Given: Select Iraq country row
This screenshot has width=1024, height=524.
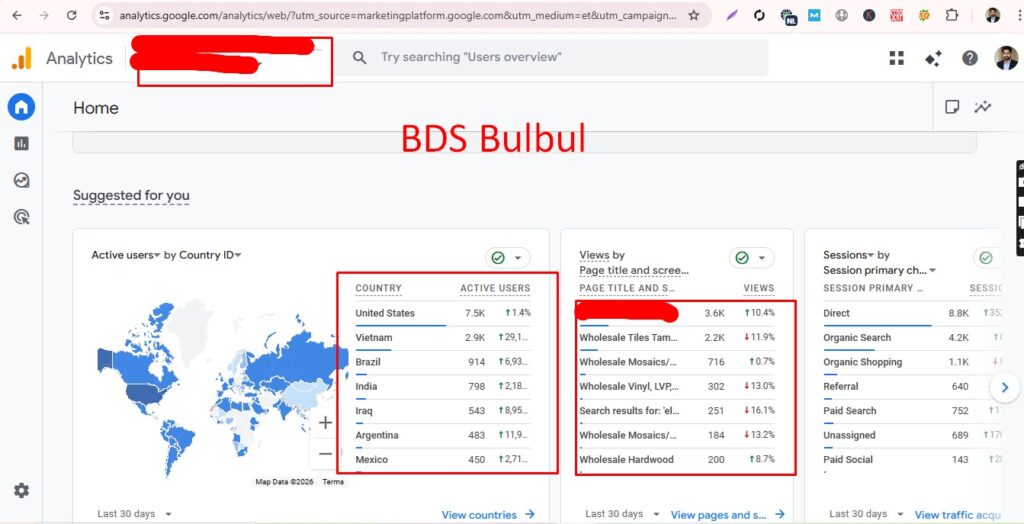Looking at the screenshot, I should 443,411.
